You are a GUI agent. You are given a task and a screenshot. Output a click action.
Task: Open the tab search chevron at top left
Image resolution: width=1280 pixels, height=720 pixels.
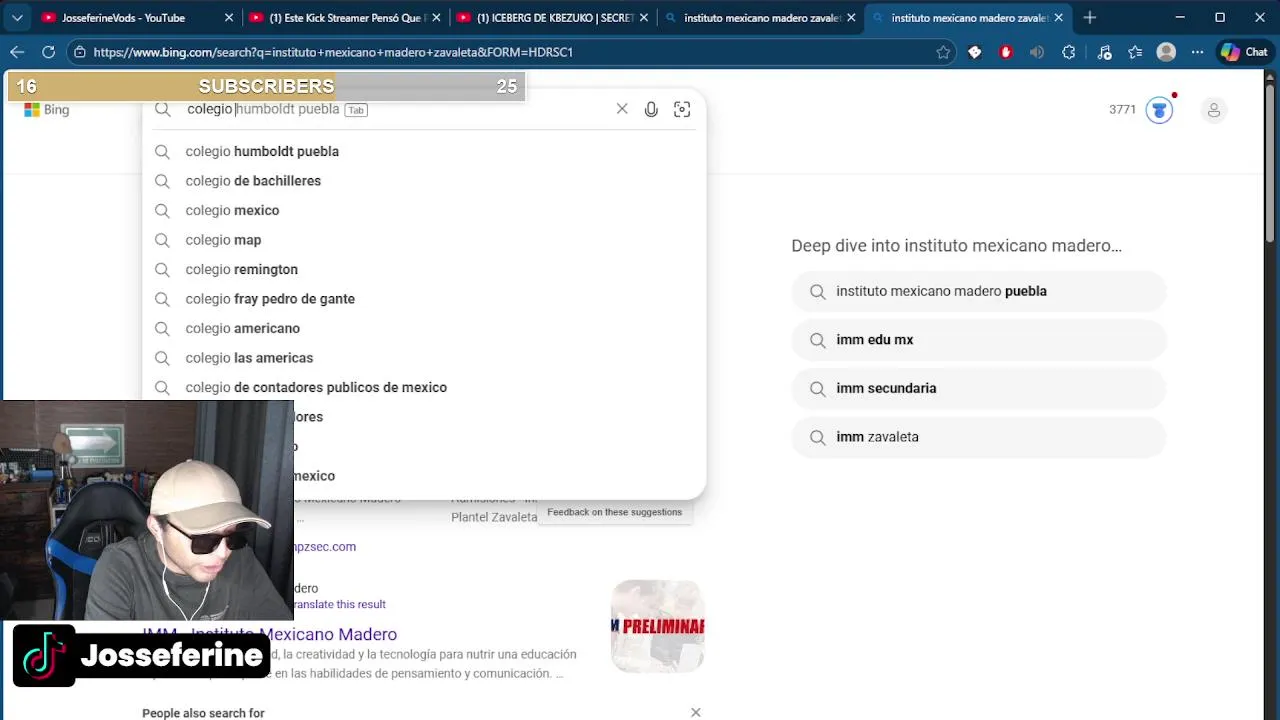[17, 18]
